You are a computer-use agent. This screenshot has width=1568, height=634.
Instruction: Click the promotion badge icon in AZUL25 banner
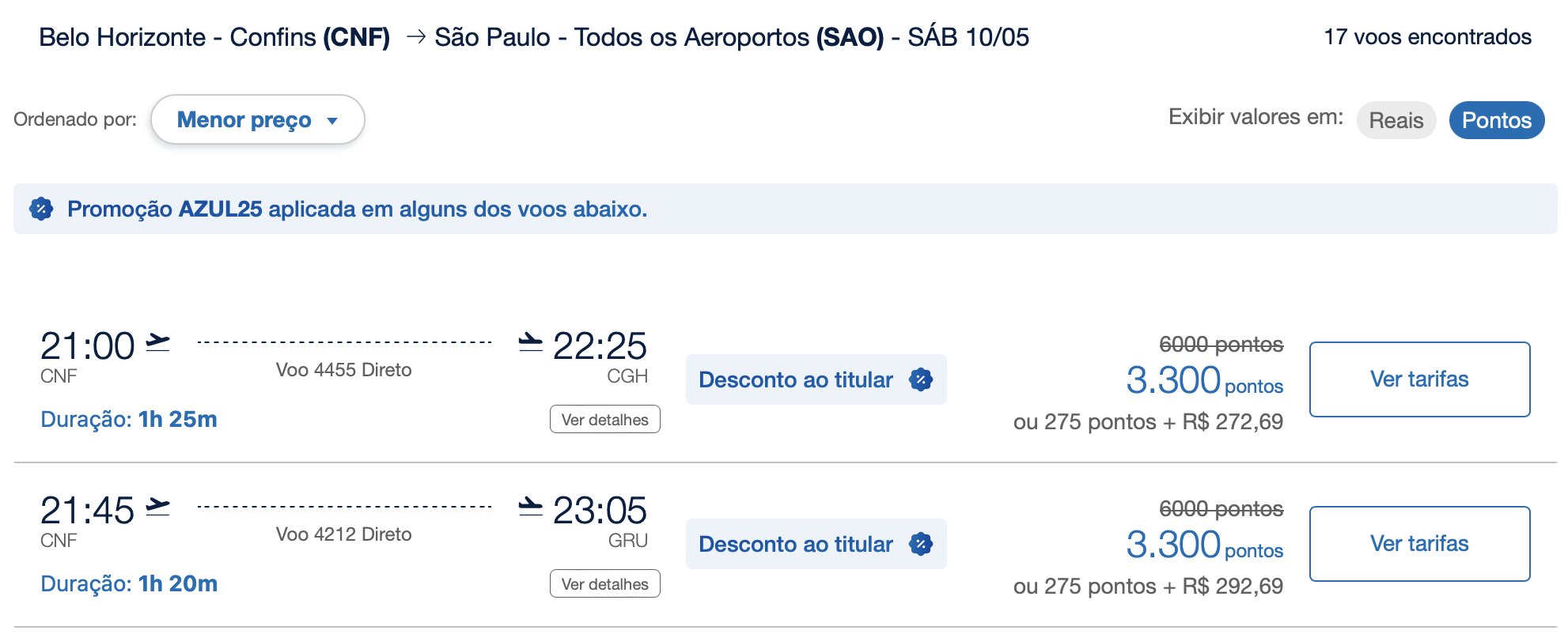click(41, 209)
